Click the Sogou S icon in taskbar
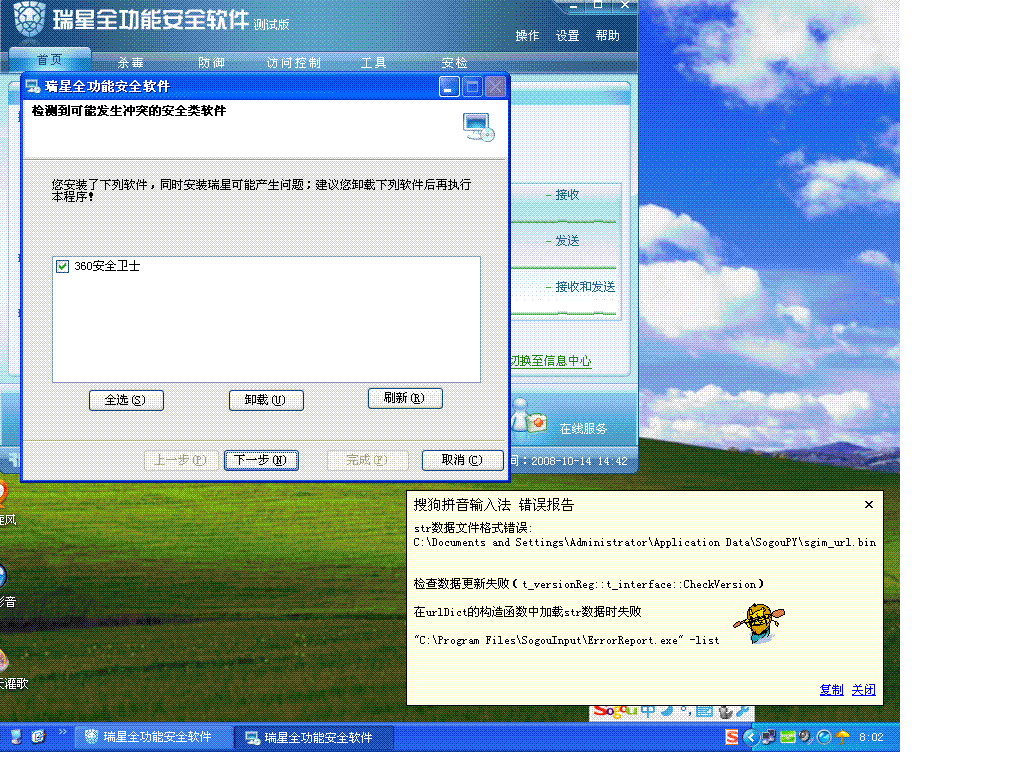This screenshot has height=768, width=1024. [x=731, y=737]
